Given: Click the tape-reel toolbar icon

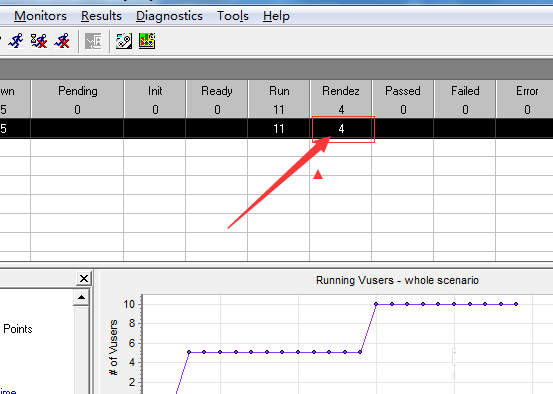Looking at the screenshot, I should click(x=124, y=41).
